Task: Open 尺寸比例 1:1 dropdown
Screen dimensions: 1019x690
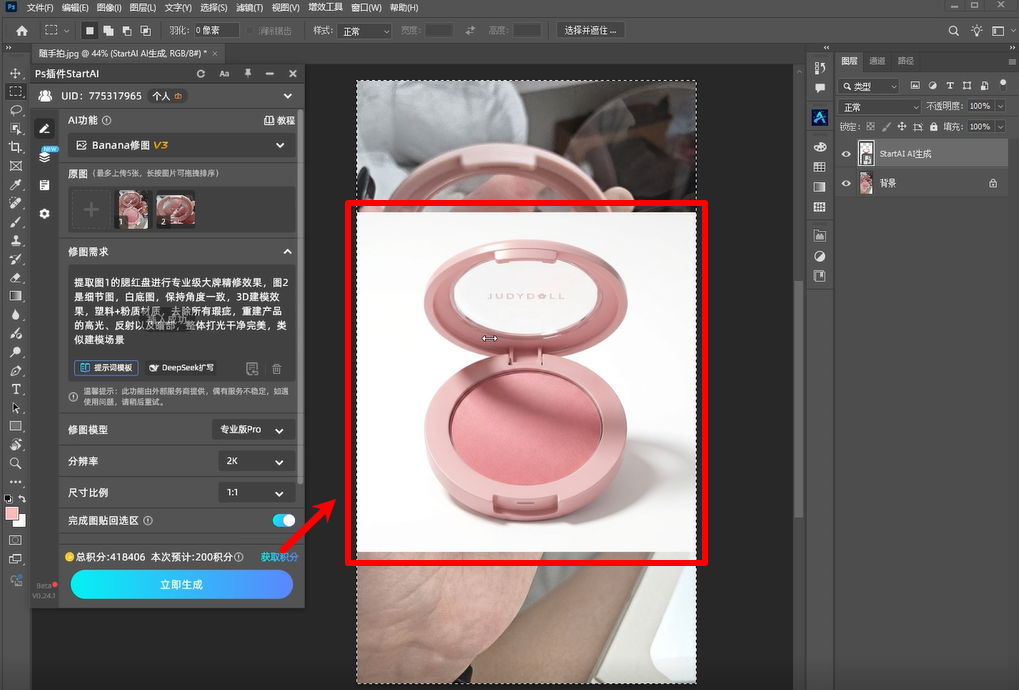Action: (256, 492)
